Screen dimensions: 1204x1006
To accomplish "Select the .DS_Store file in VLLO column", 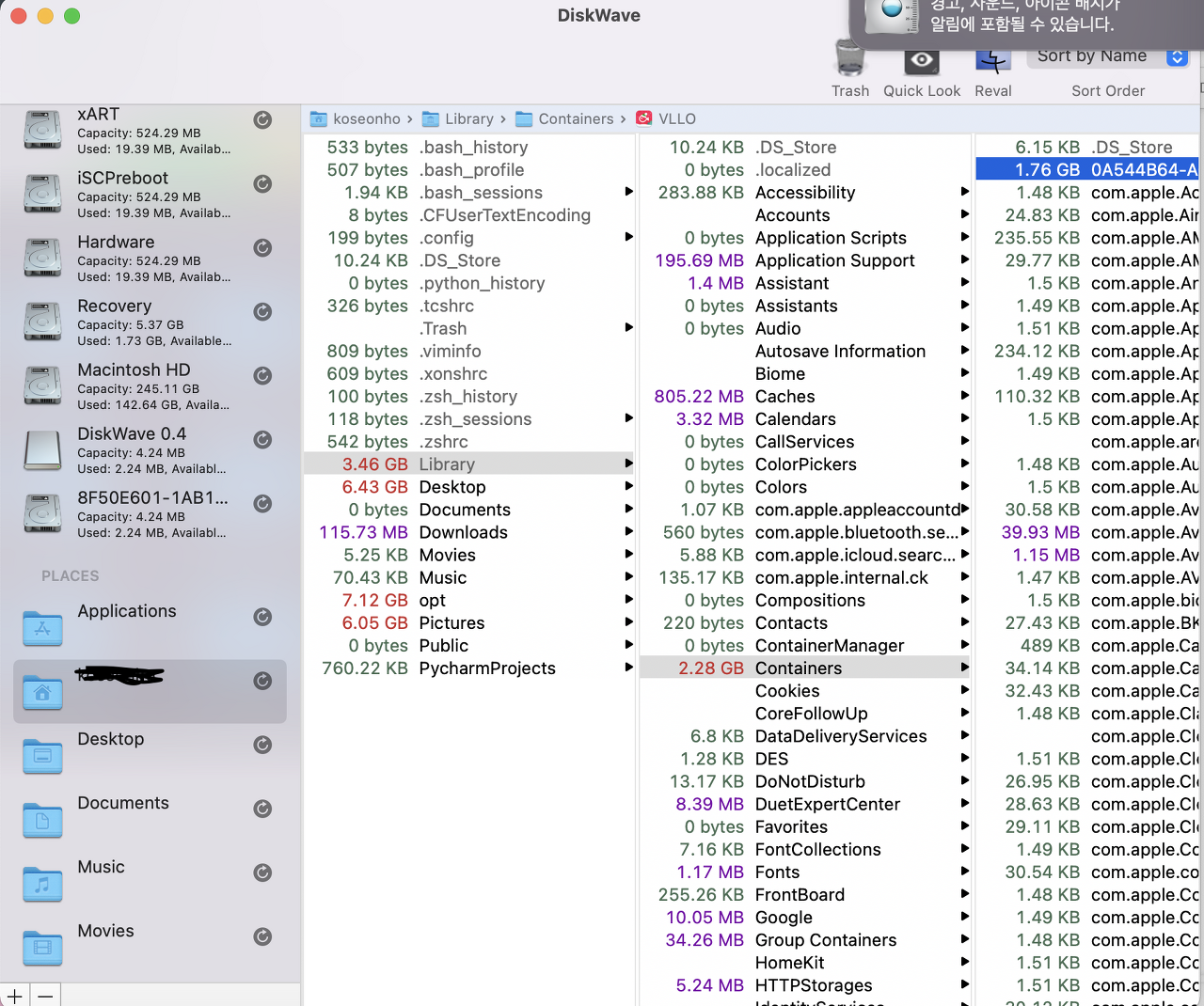I will coord(1087,147).
